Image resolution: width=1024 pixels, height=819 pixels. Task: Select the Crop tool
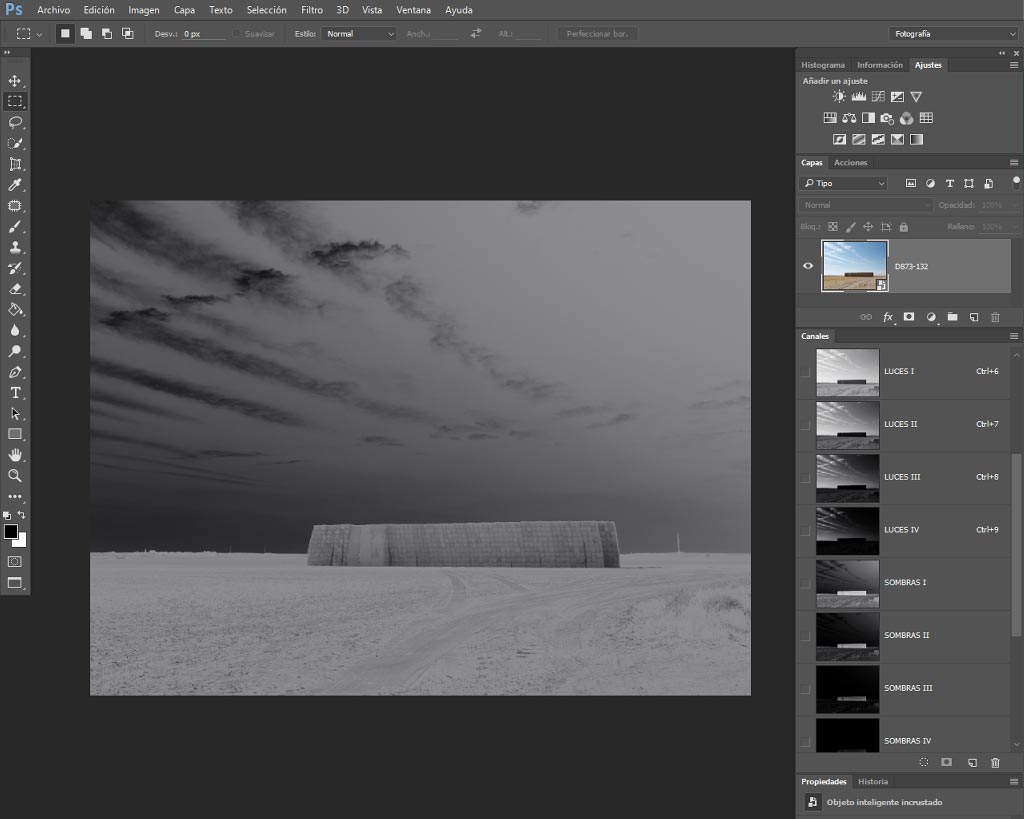[14, 164]
